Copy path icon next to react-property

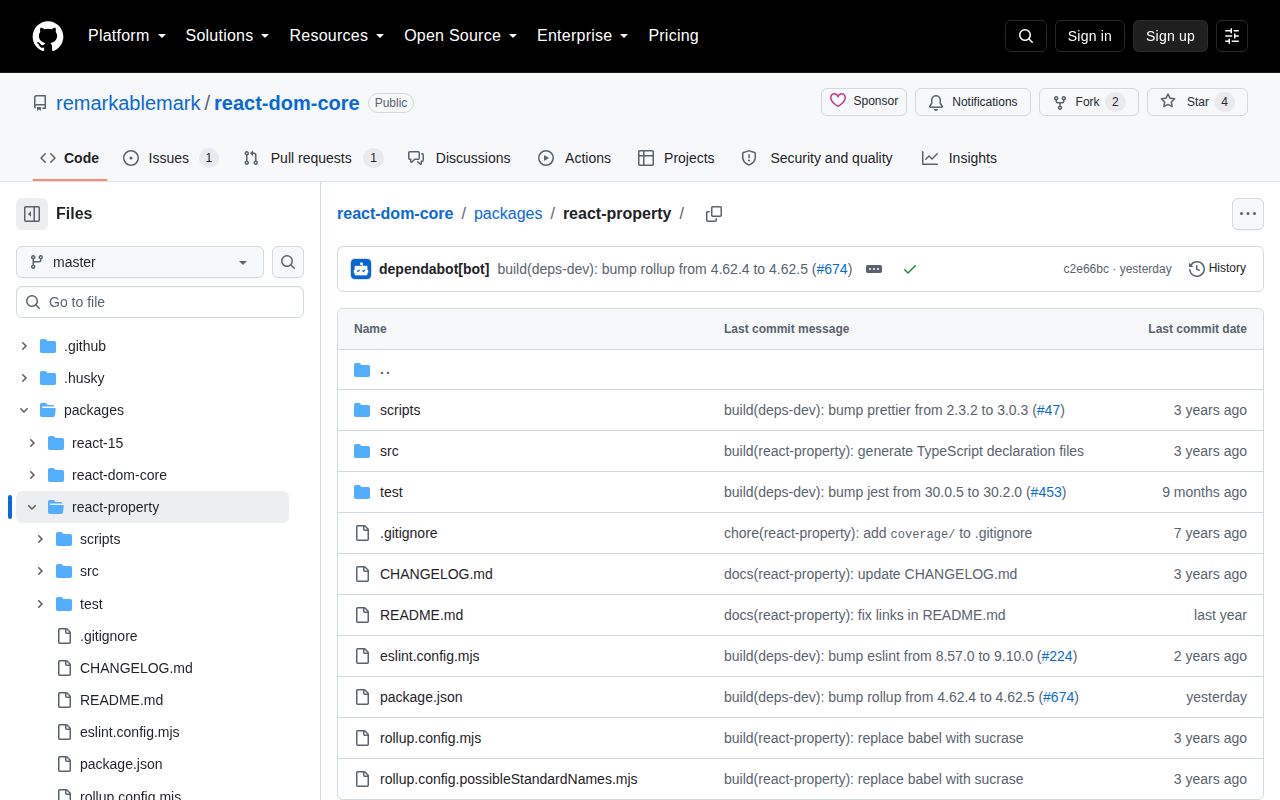click(714, 214)
